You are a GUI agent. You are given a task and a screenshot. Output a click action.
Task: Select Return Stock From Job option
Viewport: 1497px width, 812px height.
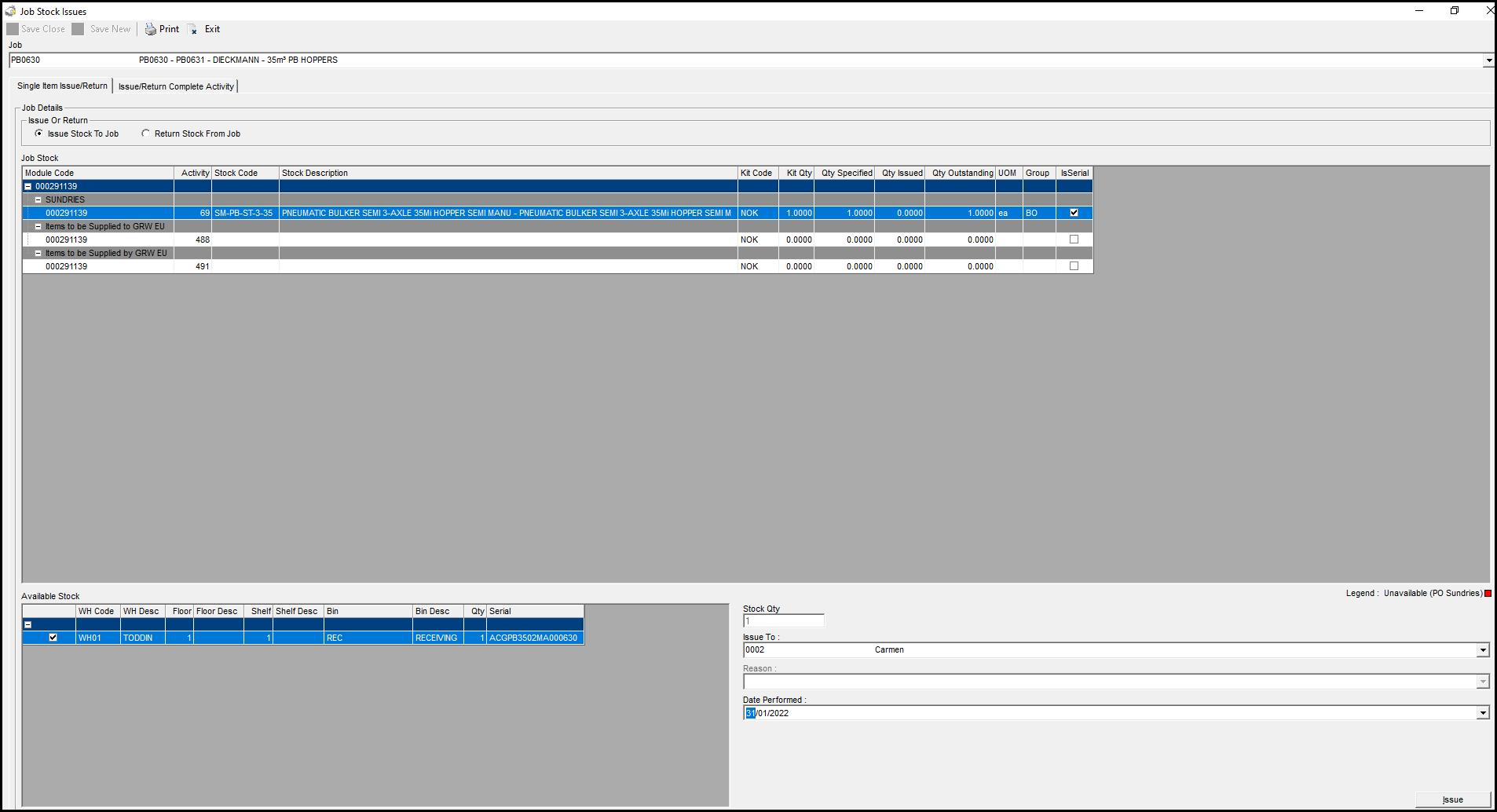point(145,134)
